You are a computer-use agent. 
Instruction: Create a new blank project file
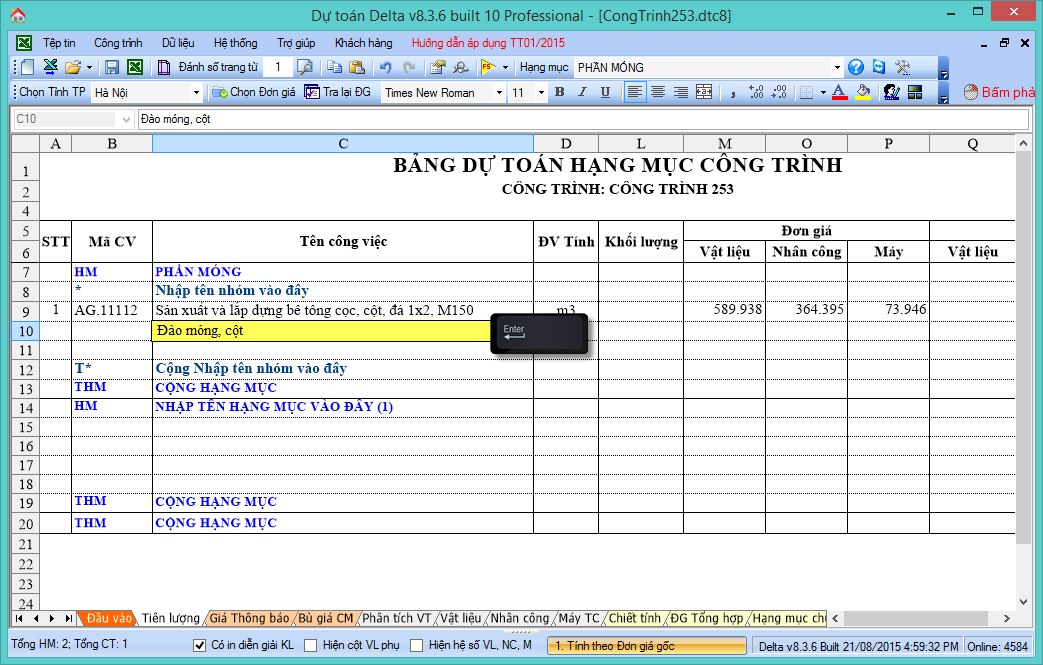(x=27, y=67)
